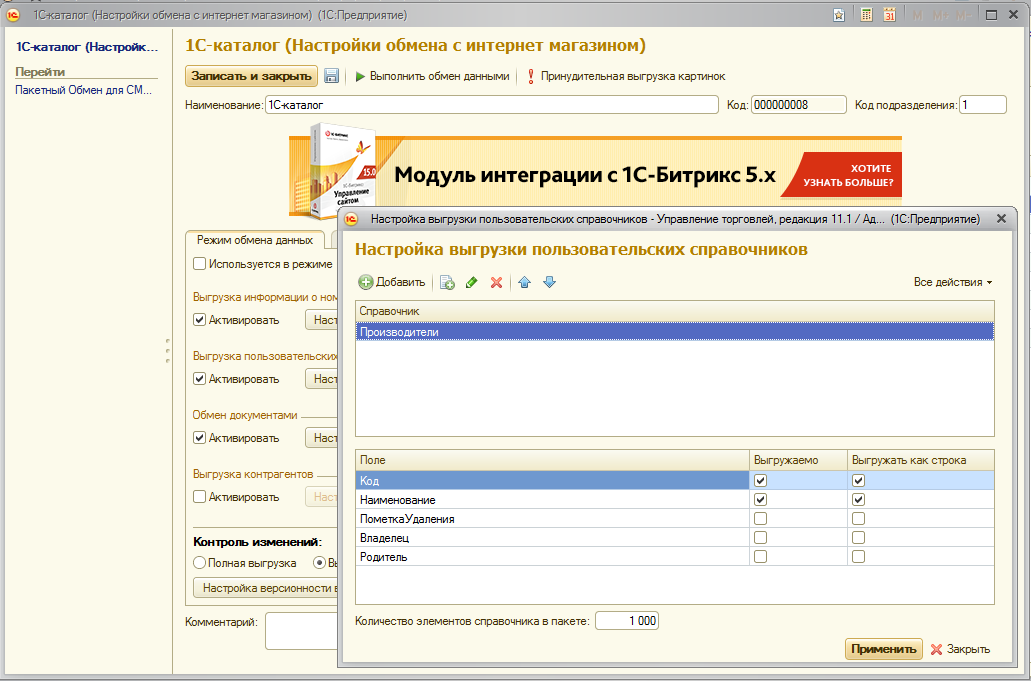Click the red X delete icon
The height and width of the screenshot is (681, 1031).
click(x=496, y=283)
